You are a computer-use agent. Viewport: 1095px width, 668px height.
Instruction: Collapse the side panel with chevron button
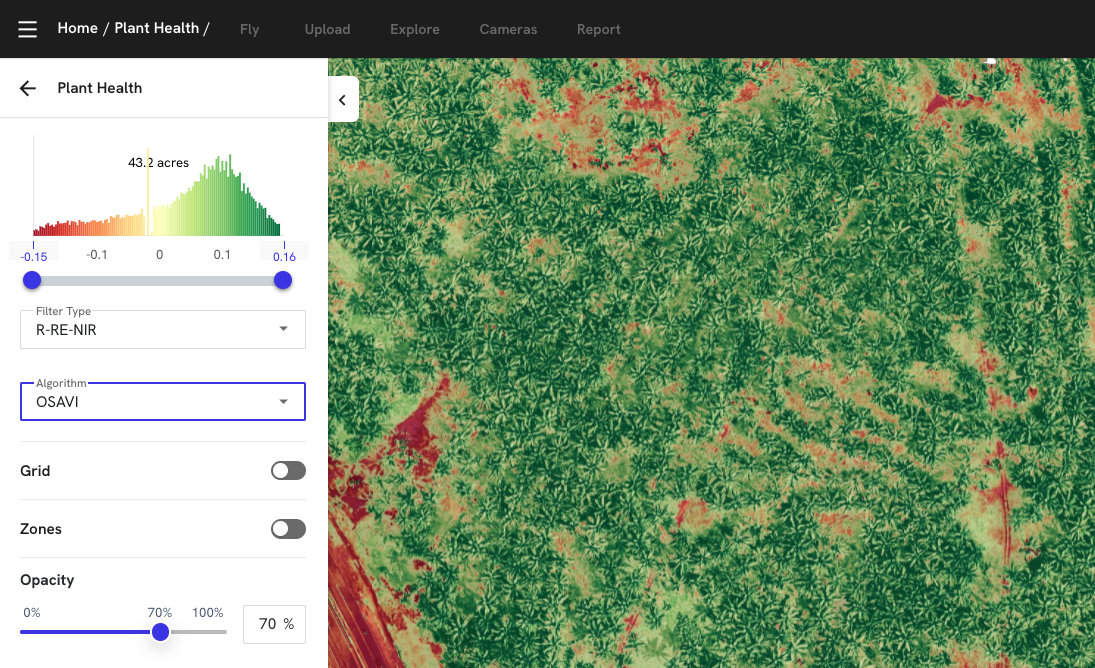pyautogui.click(x=343, y=100)
